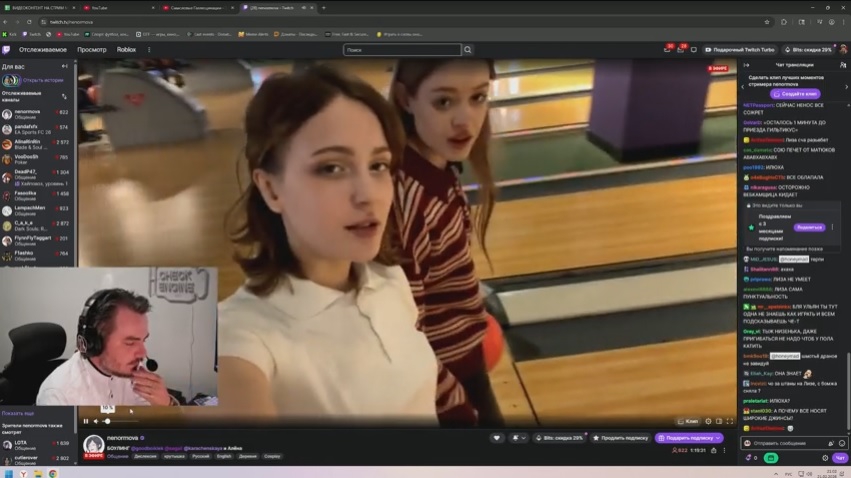This screenshot has width=851, height=478.
Task: Switch the player to fullscreen
Action: 730,421
